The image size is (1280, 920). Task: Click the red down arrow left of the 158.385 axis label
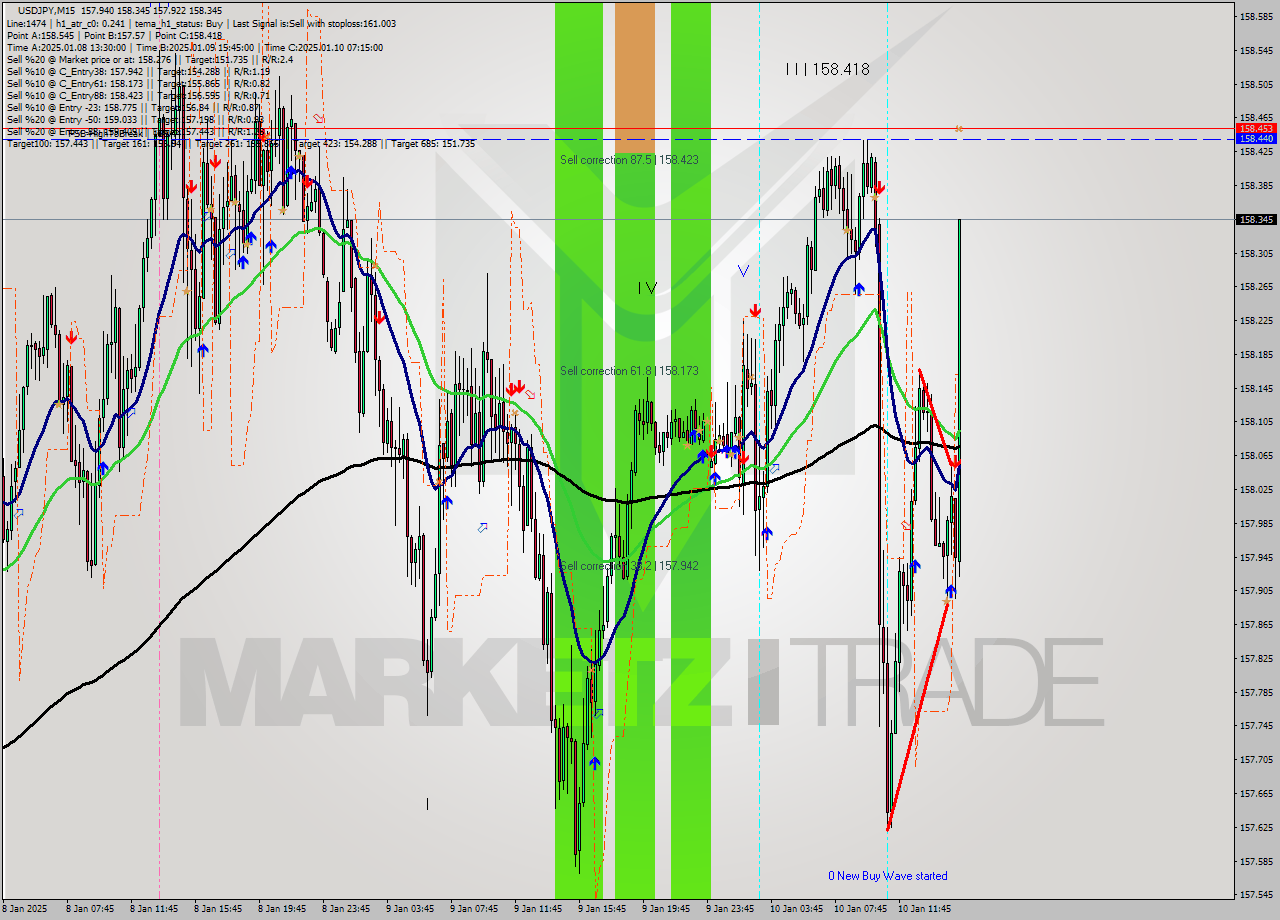[879, 188]
